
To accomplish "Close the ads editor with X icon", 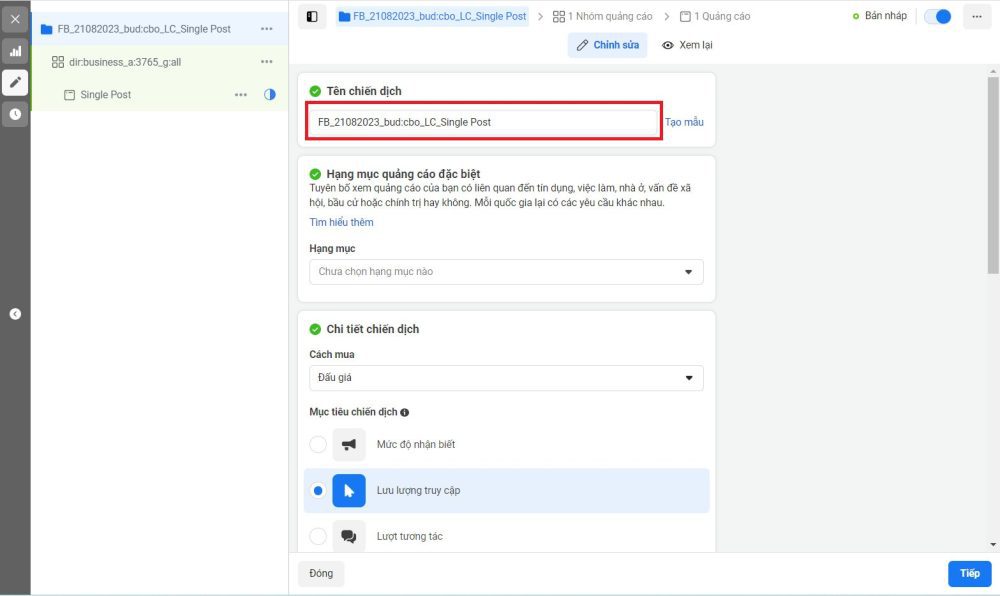I will point(15,19).
